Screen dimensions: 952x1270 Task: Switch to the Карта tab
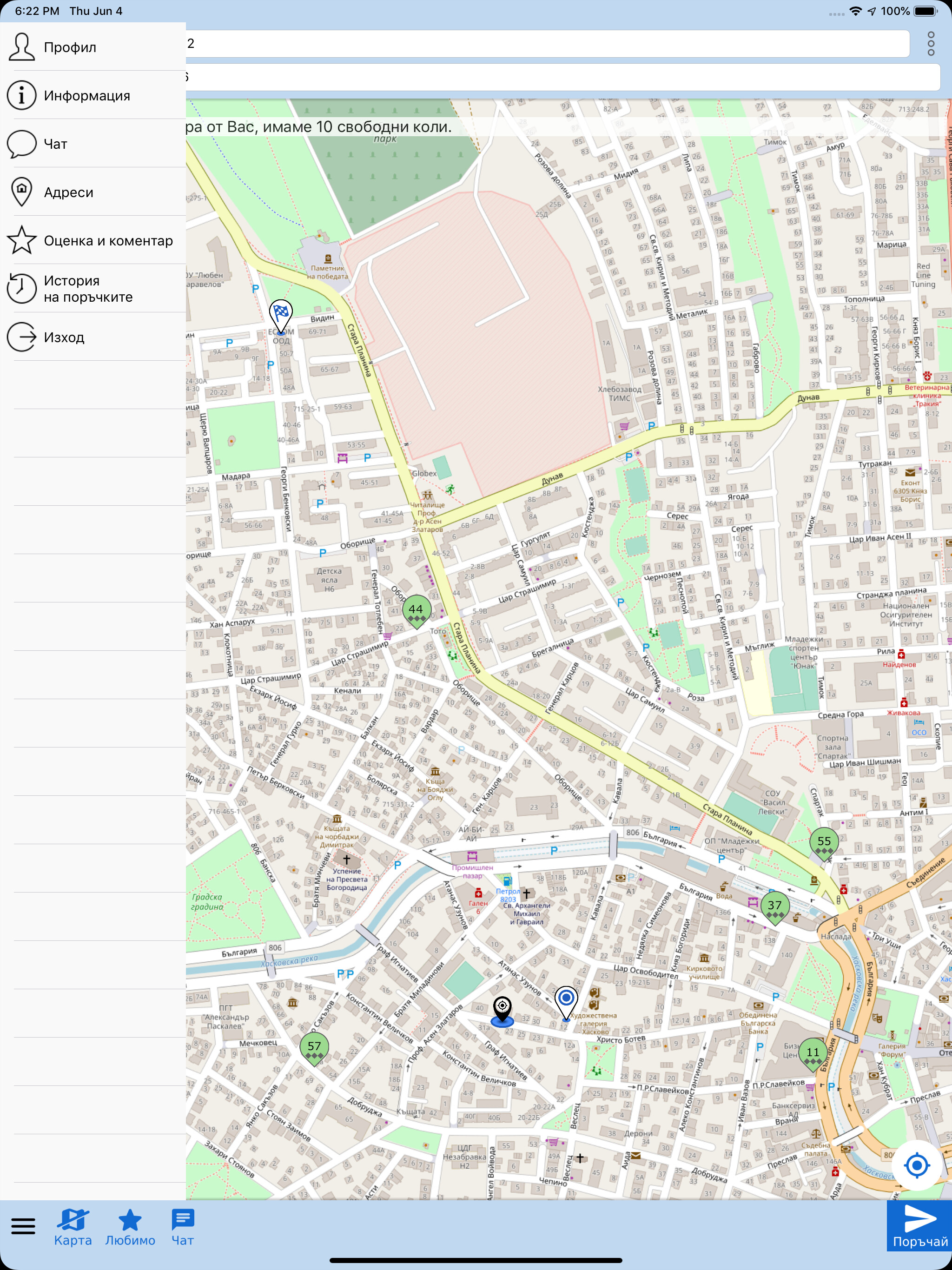73,1228
